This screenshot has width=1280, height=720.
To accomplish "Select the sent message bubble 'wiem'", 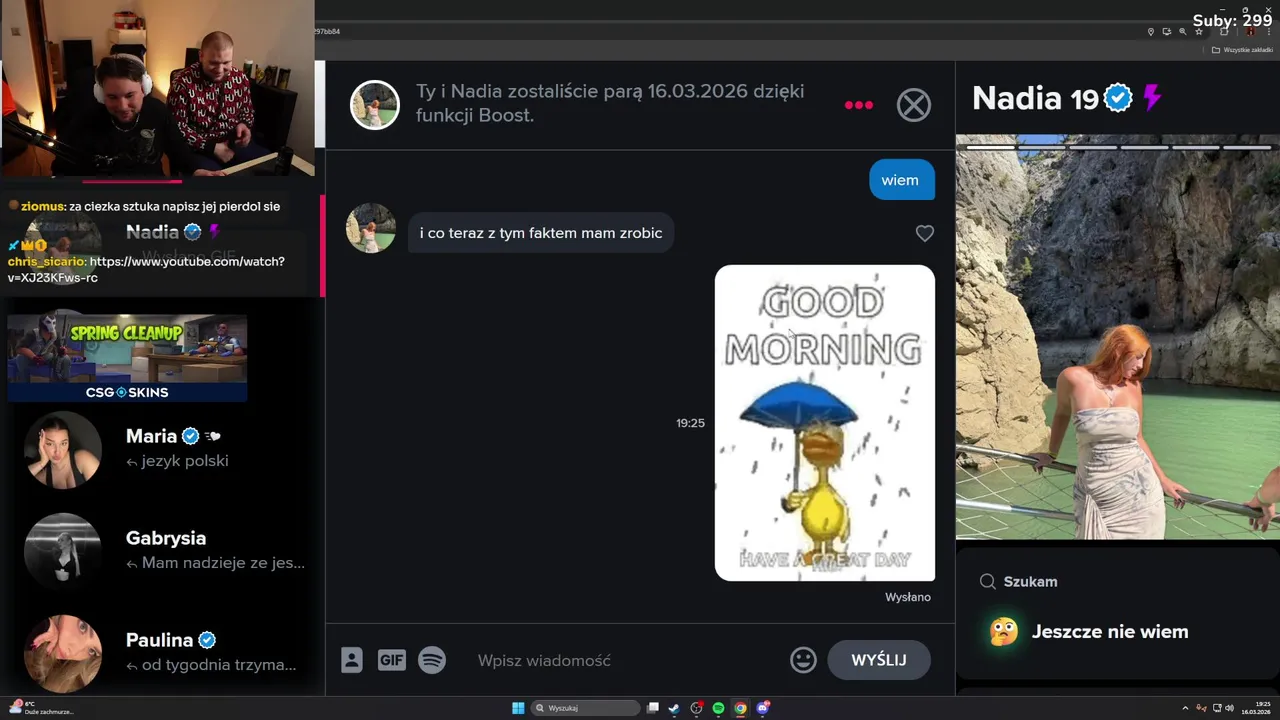I will pyautogui.click(x=900, y=180).
